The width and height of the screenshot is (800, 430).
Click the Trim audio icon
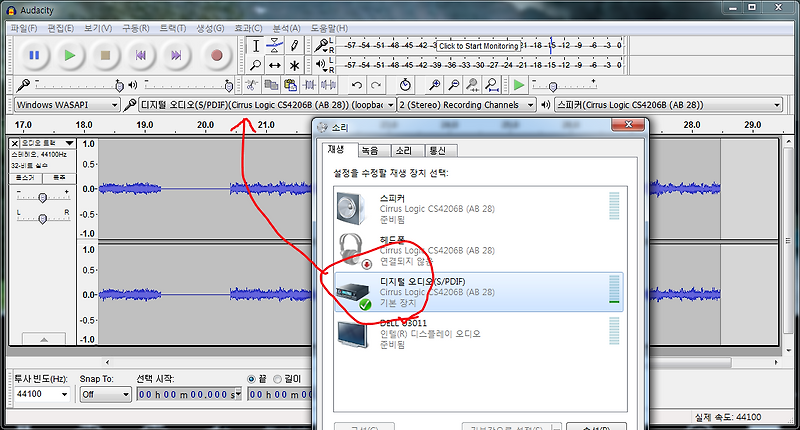click(x=309, y=85)
